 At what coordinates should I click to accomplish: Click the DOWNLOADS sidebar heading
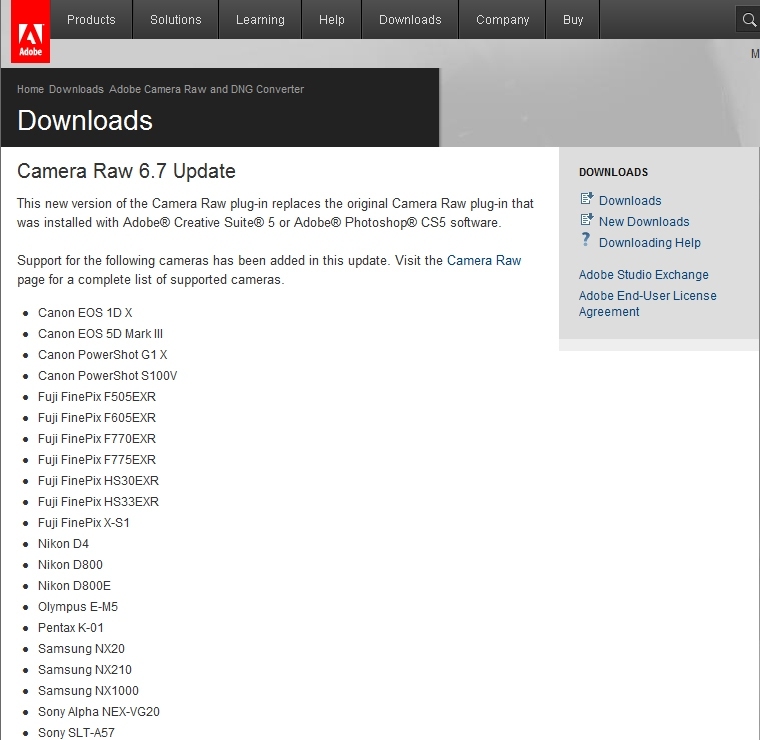point(613,172)
